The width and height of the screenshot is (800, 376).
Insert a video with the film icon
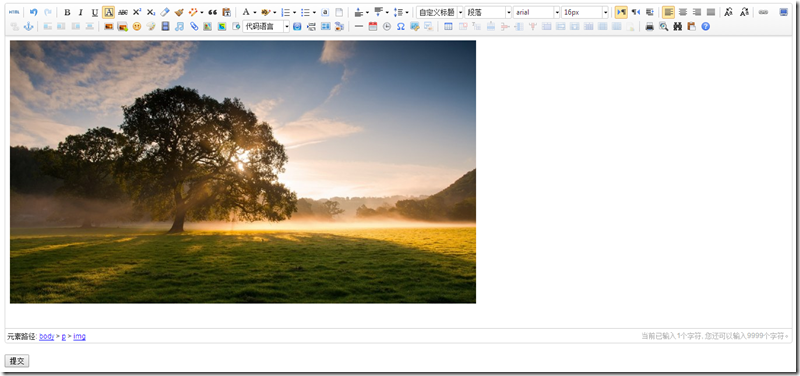165,27
